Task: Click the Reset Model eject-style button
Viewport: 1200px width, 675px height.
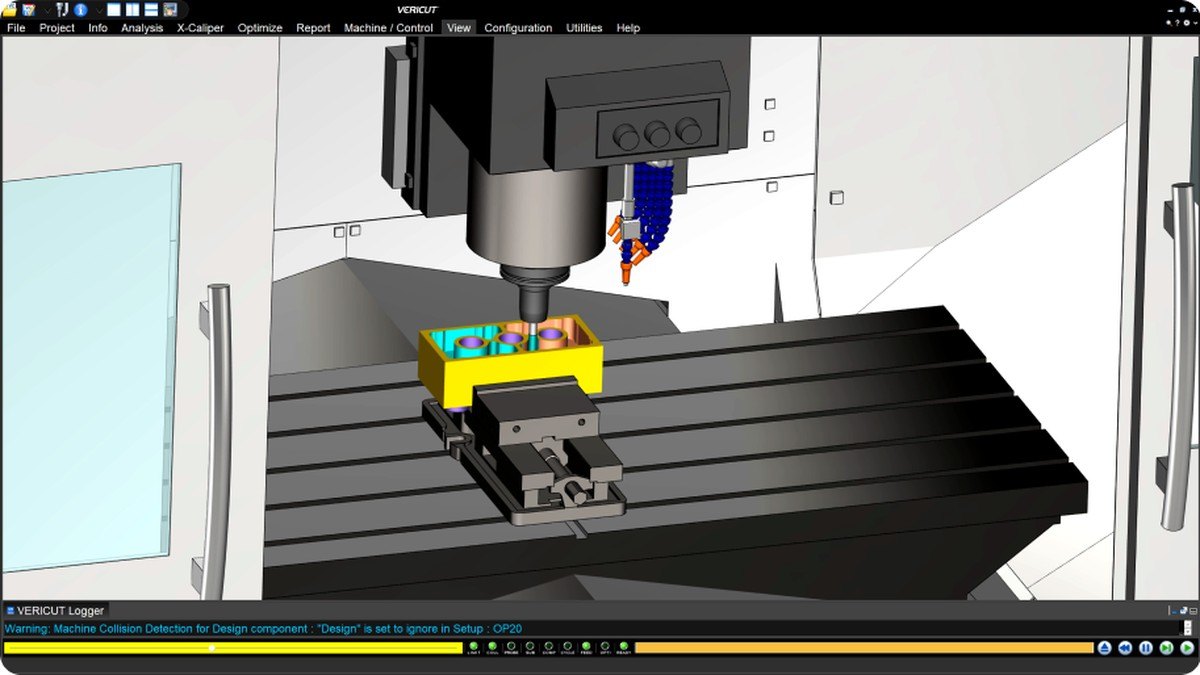Action: [x=1104, y=648]
